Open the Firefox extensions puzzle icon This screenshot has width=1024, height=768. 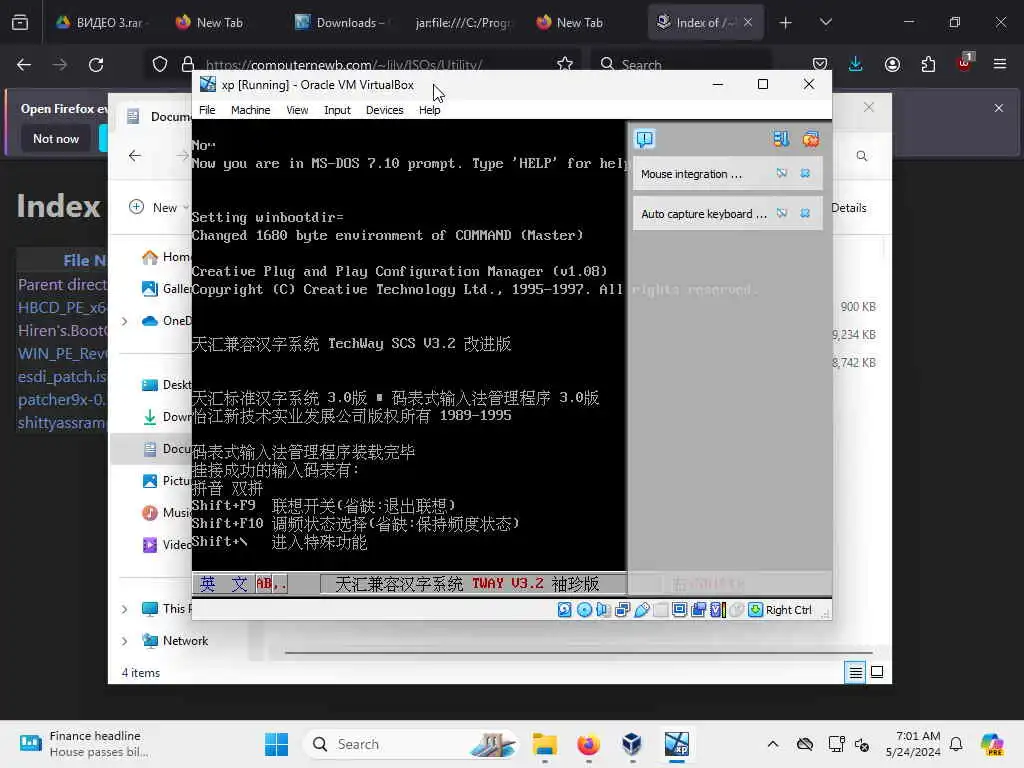pos(928,64)
